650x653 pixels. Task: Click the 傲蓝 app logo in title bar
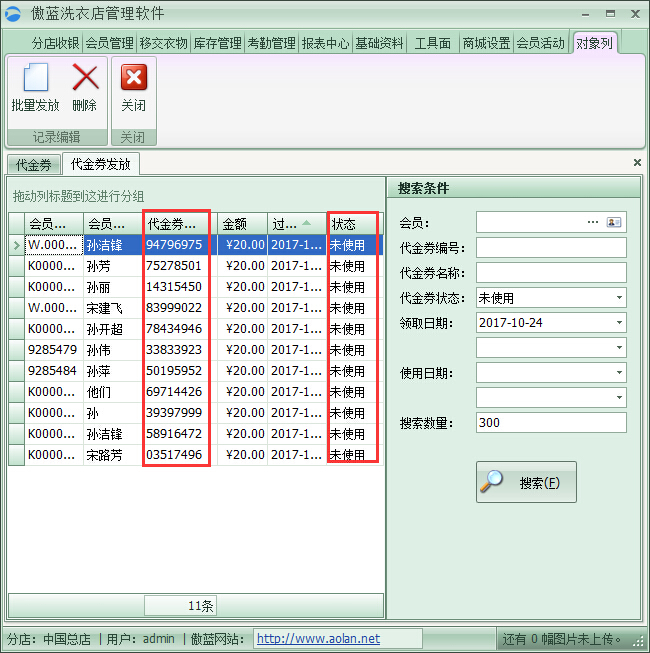[x=13, y=14]
